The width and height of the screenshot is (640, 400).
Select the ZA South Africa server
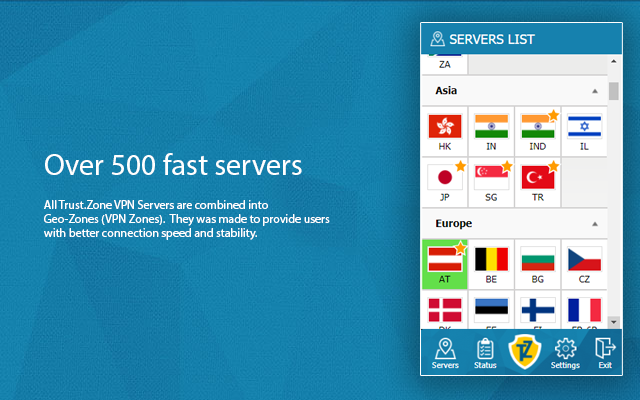point(444,64)
